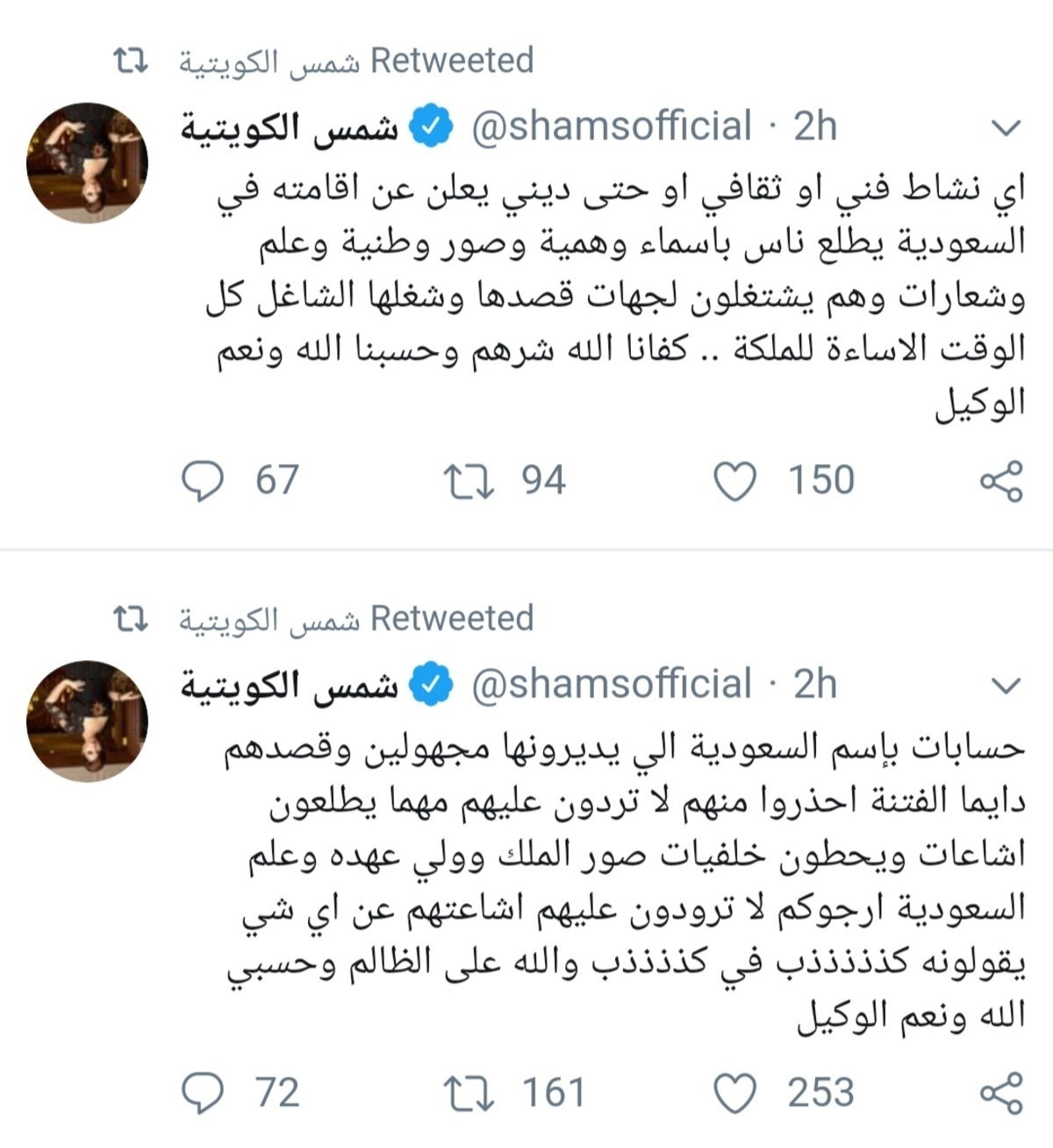
Task: Reply to the second tweet with 72 comments
Action: click(x=204, y=1093)
